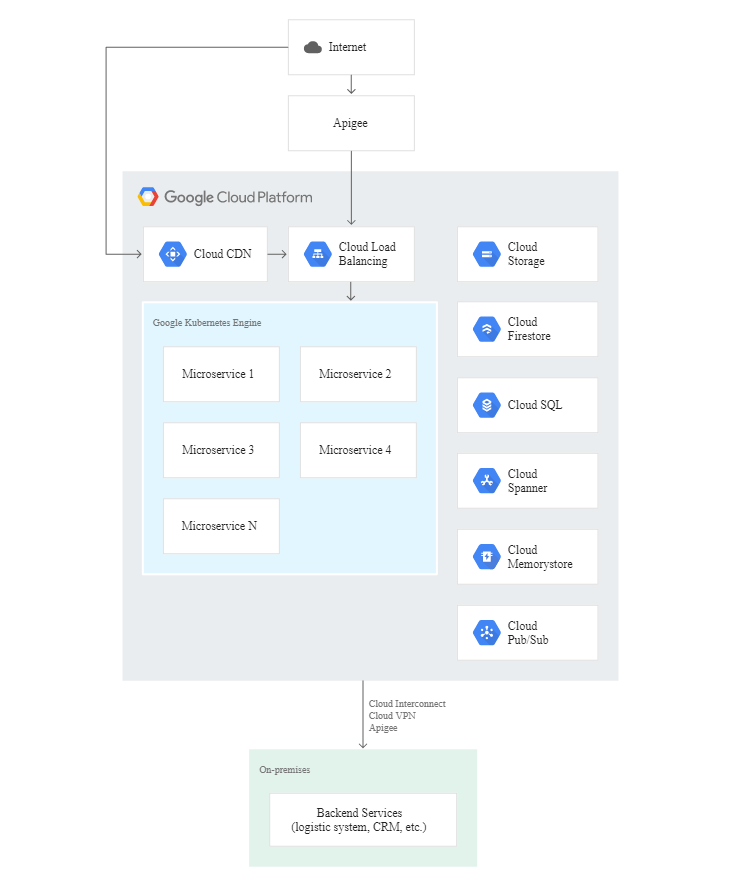Viewport: 736px width, 886px height.
Task: Click the Apigee text under Cloud VPN
Action: (383, 728)
